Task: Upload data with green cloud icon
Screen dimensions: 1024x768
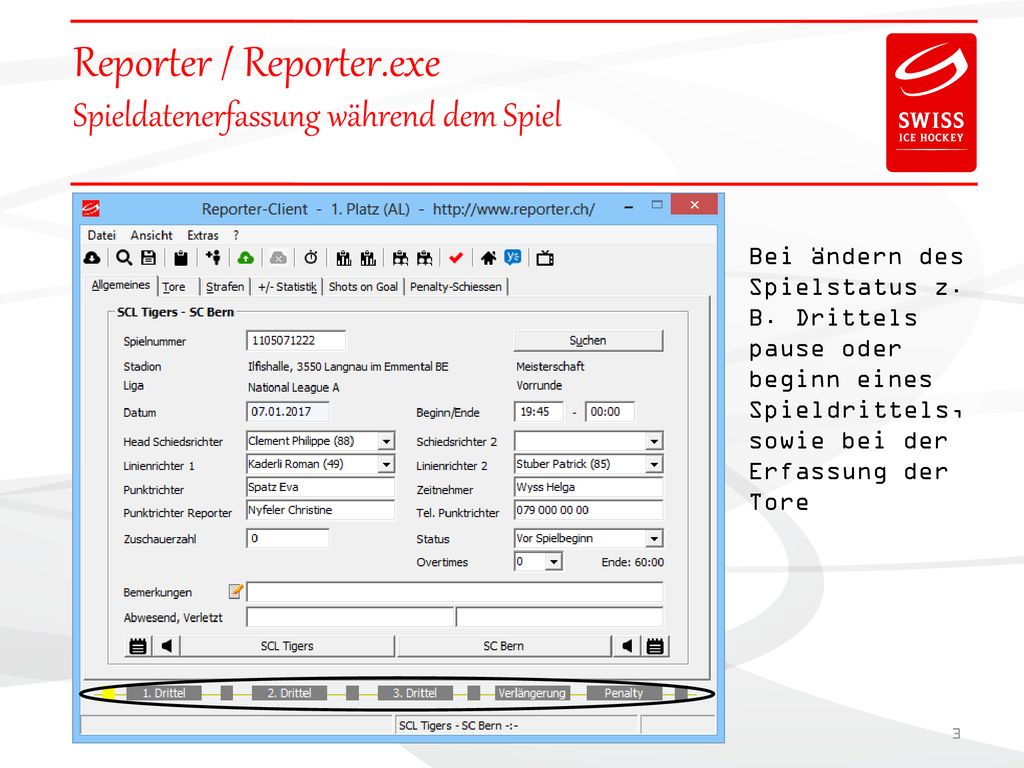Action: tap(246, 258)
